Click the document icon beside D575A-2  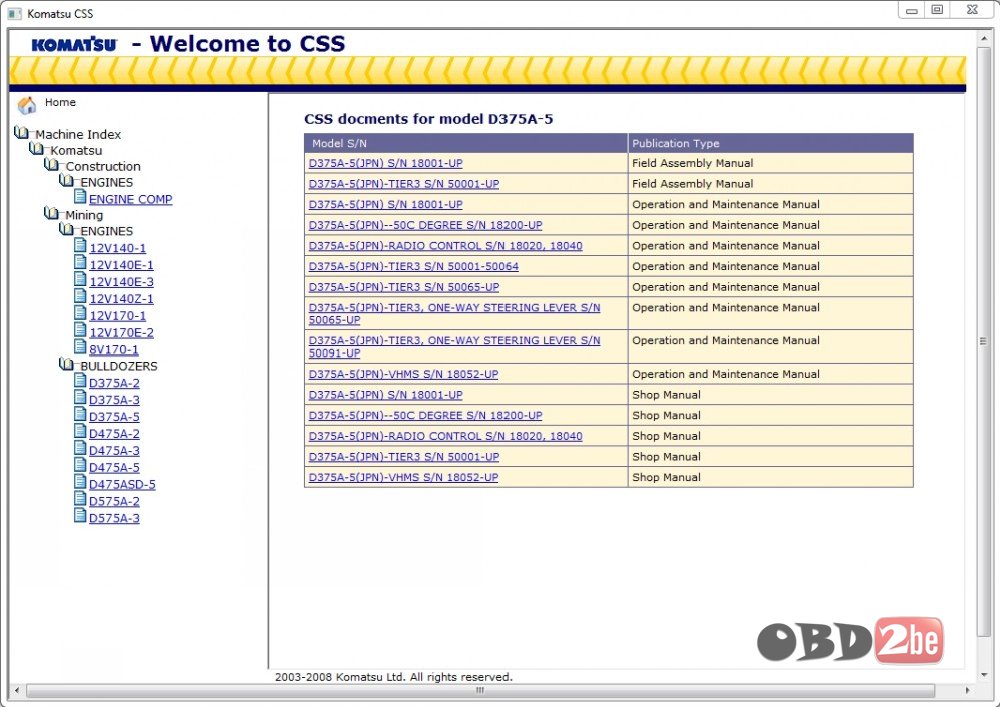pyautogui.click(x=80, y=499)
